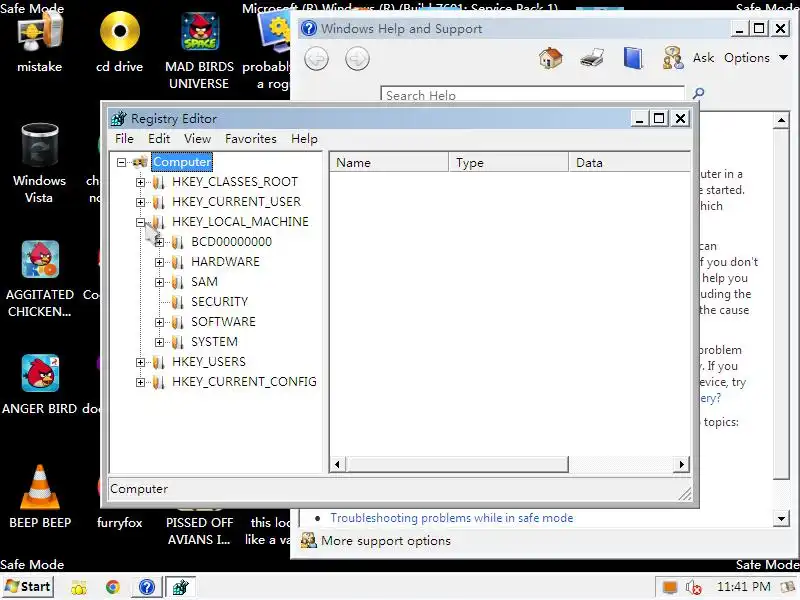Screen dimensions: 800x600
Task: Click right arrow of registry horizontal scrollbar
Action: pyautogui.click(x=681, y=464)
